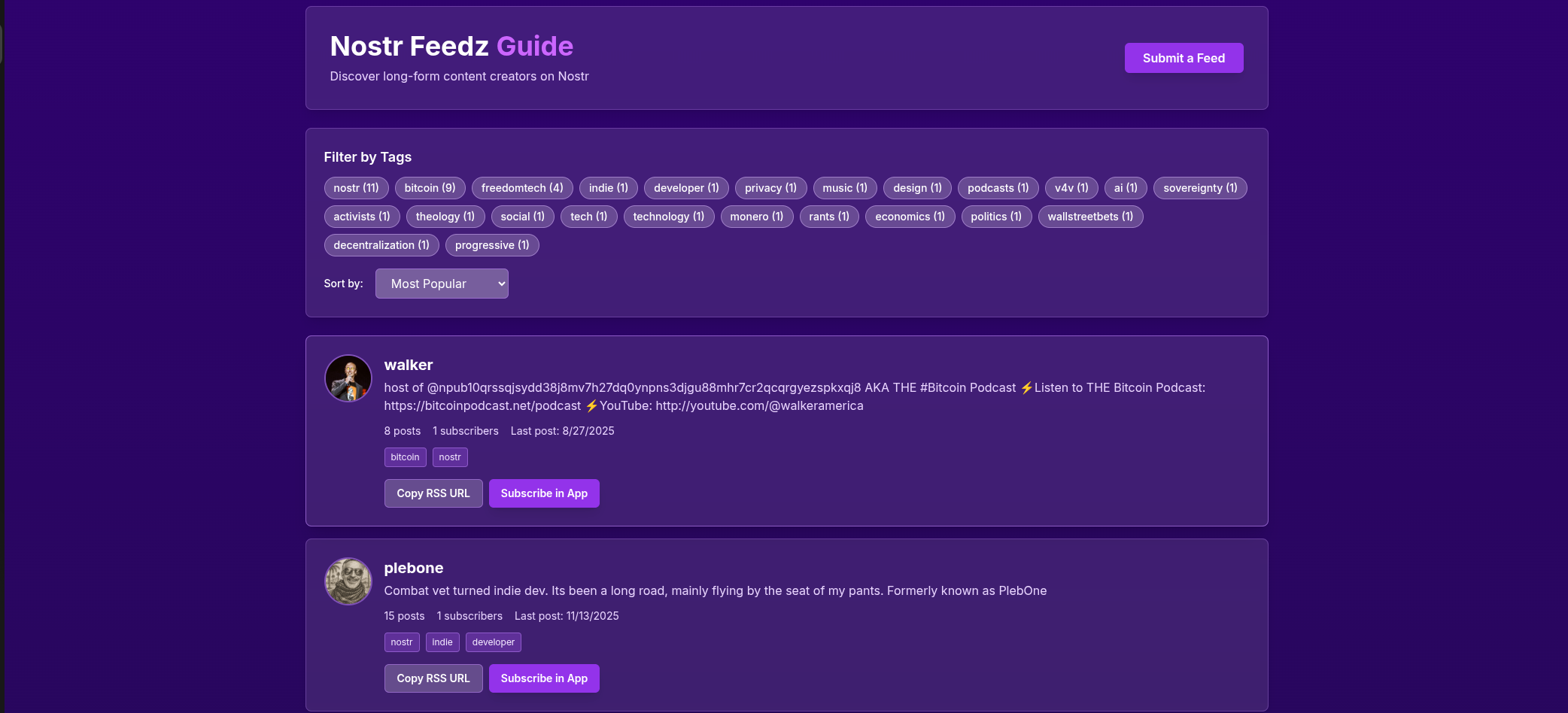This screenshot has width=1568, height=713.
Task: Select the progressive (1) tag filter
Action: pyautogui.click(x=492, y=245)
